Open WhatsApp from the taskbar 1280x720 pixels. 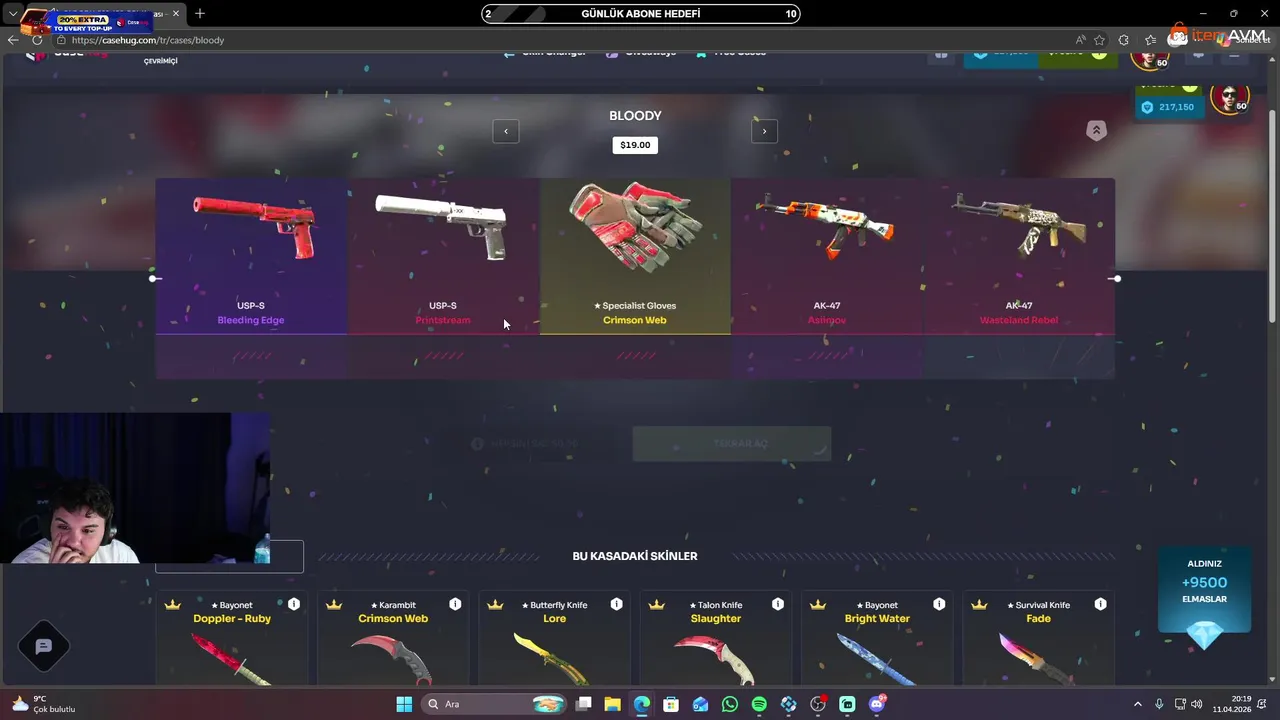coord(730,704)
